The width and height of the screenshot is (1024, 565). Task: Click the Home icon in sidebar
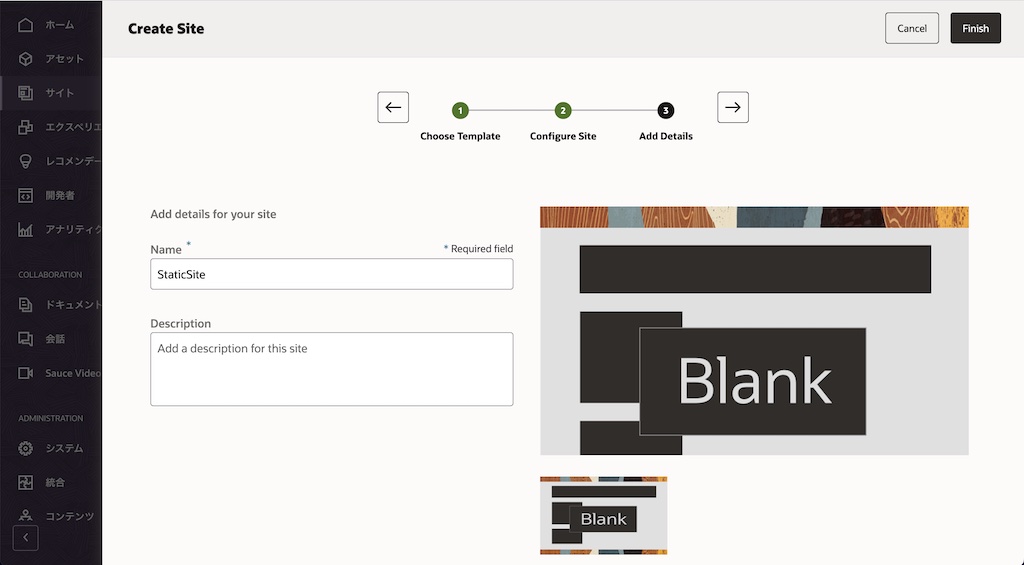(26, 24)
